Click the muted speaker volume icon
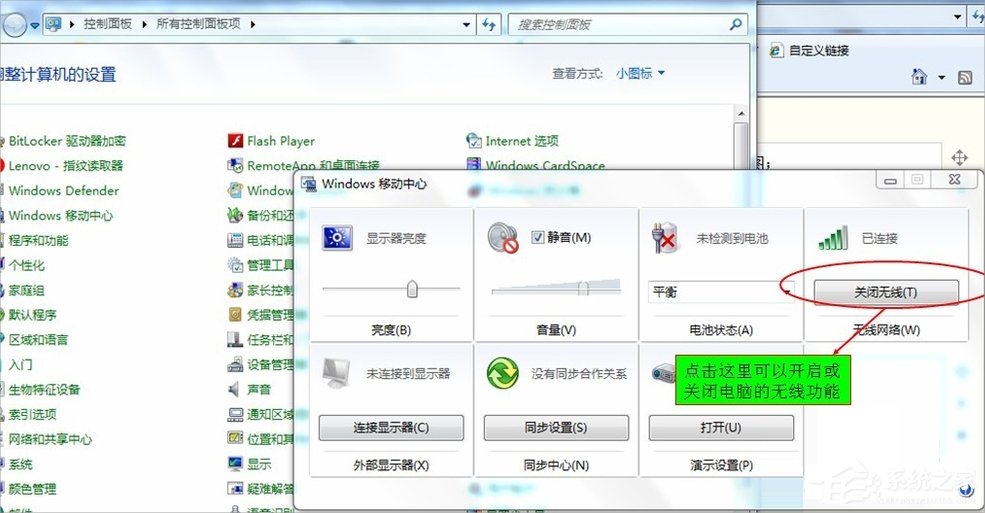 (x=501, y=238)
